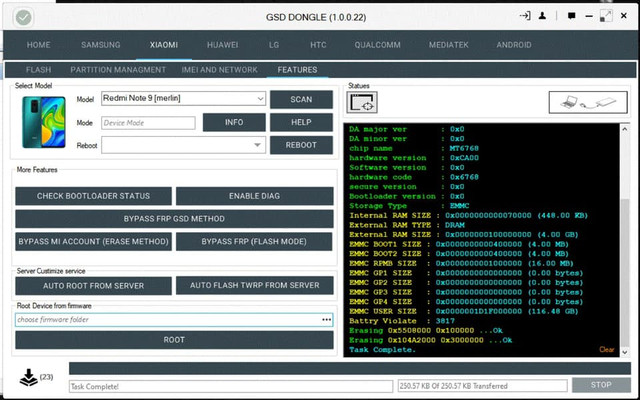Browse firmware folder using the ellipsis button
Viewport: 640px width, 400px height.
click(x=326, y=320)
